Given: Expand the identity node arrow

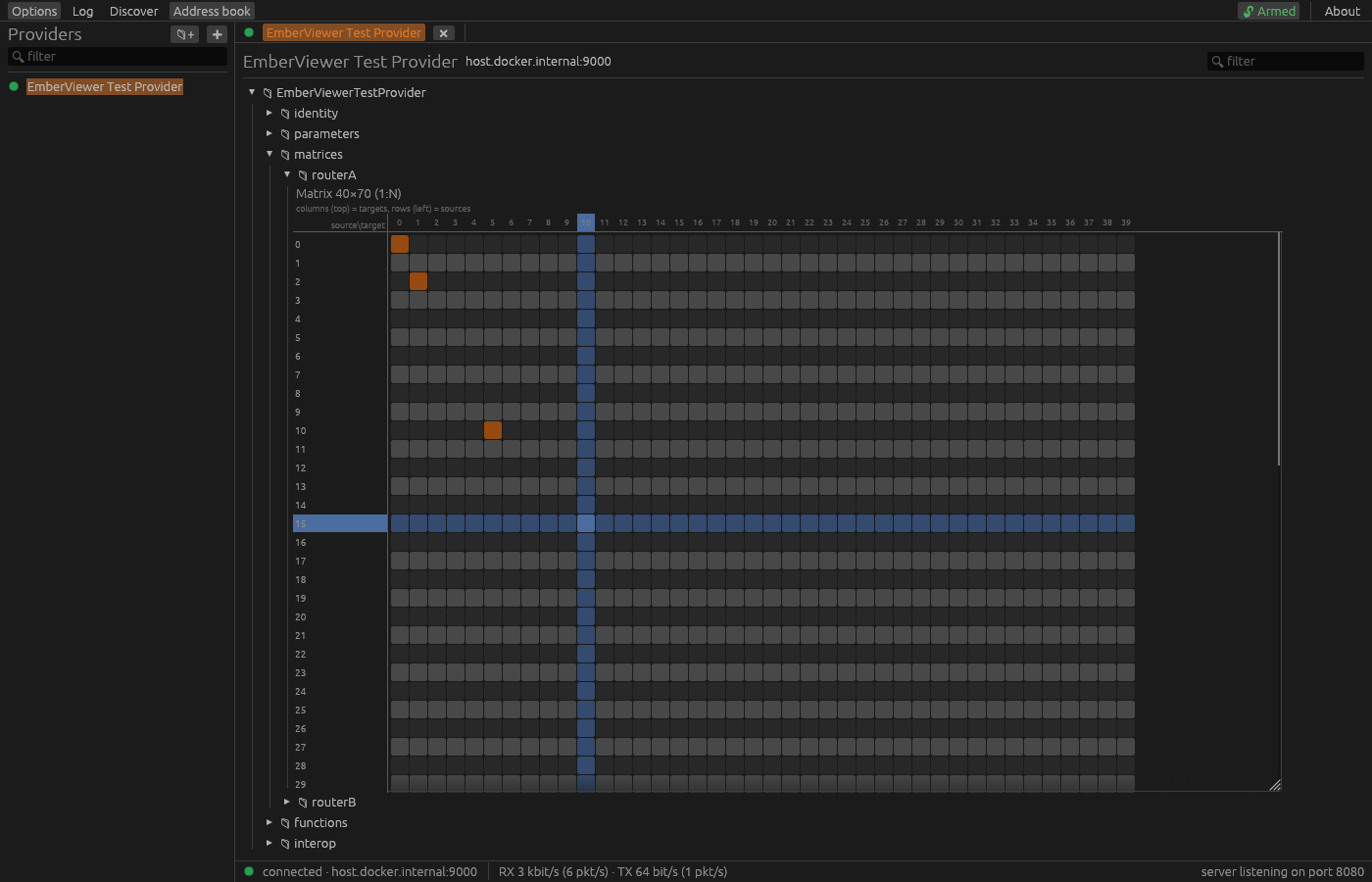Looking at the screenshot, I should (x=269, y=113).
